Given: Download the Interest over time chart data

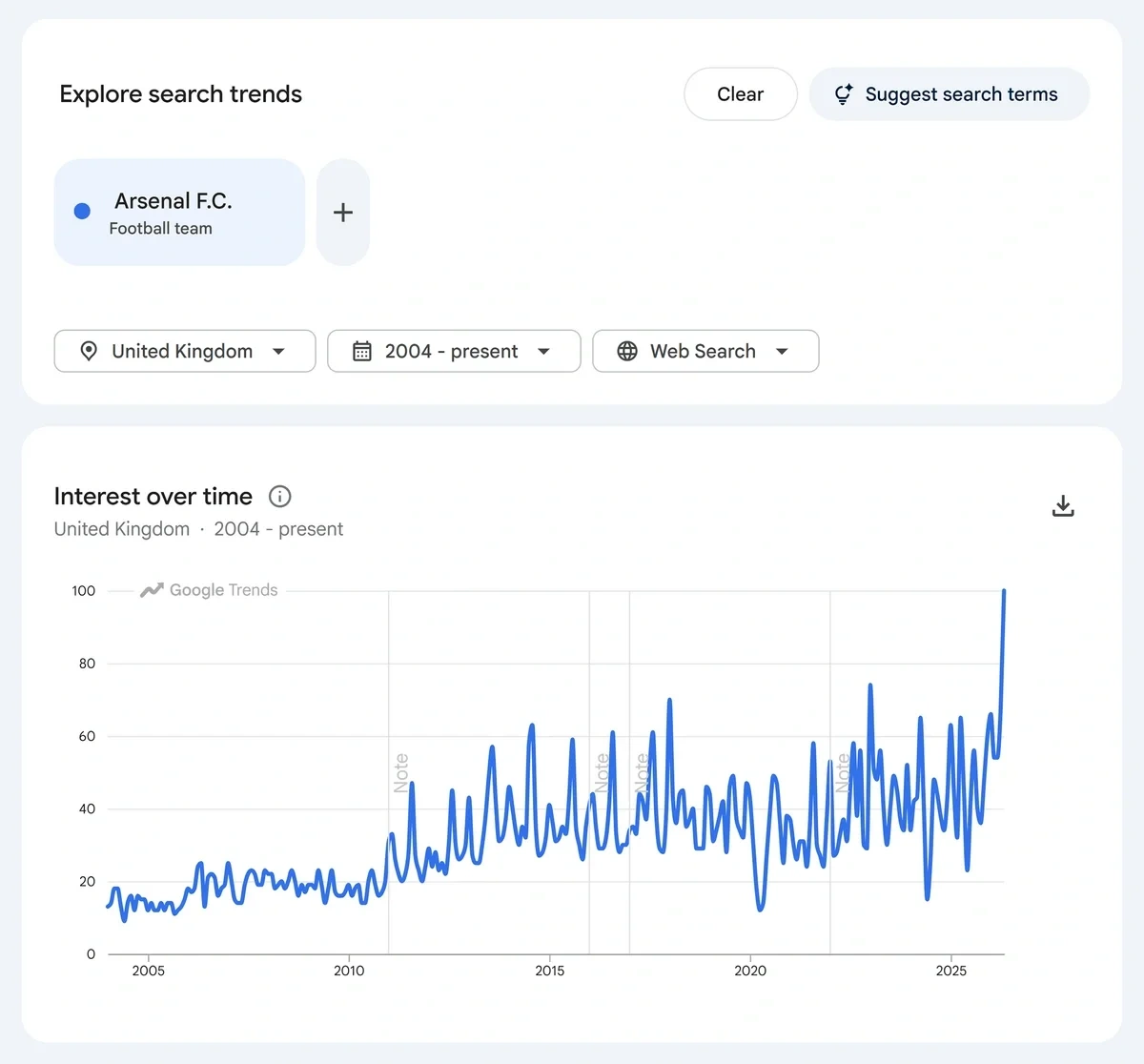Looking at the screenshot, I should tap(1063, 506).
